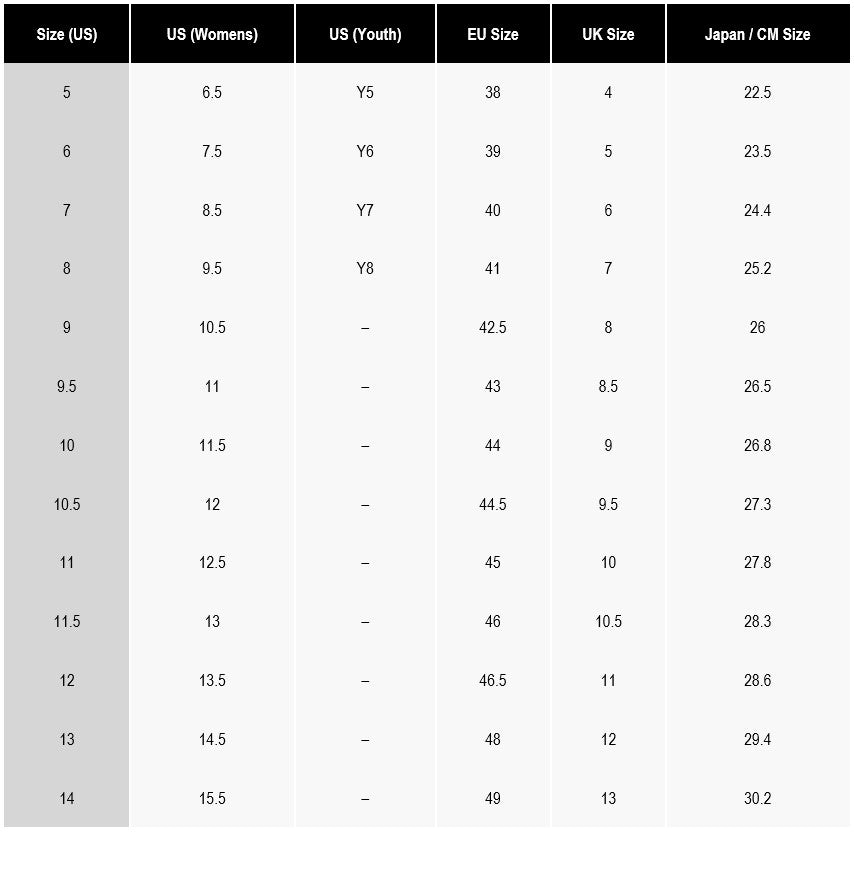Click the Japan / CM Size header
The width and height of the screenshot is (854, 876).
tap(757, 34)
